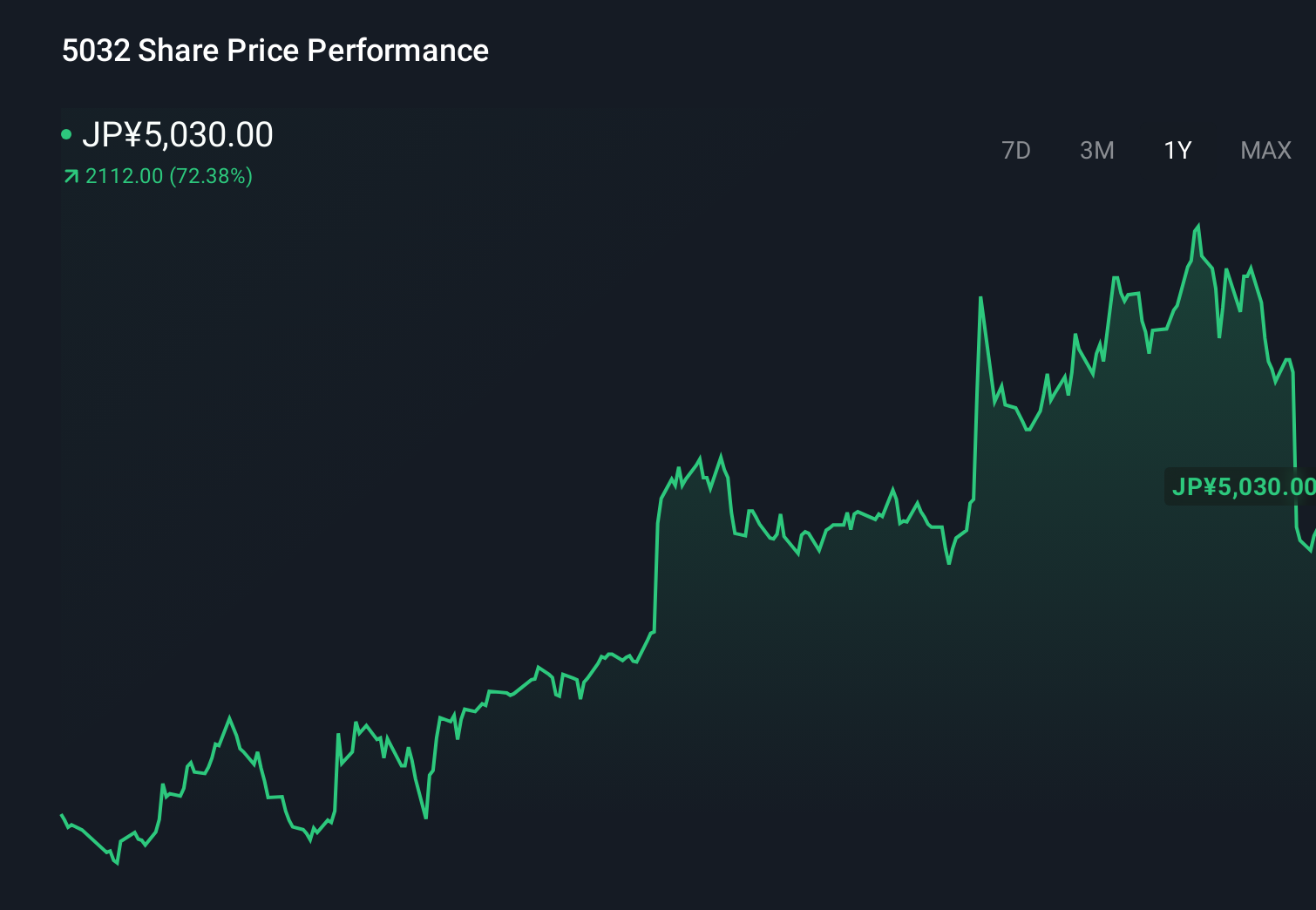Image resolution: width=1316 pixels, height=910 pixels.
Task: Open the MAX historical price view
Action: [1265, 150]
